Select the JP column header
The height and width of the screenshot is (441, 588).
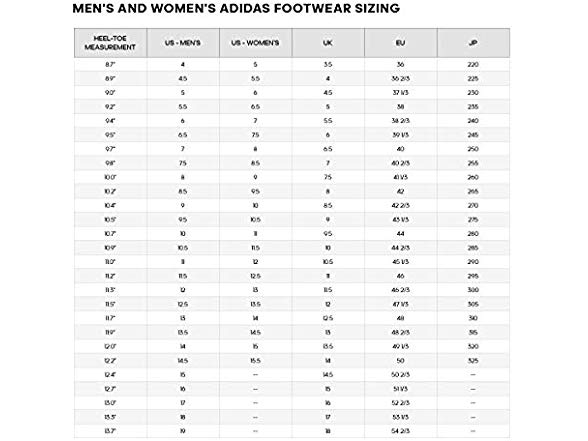click(473, 43)
